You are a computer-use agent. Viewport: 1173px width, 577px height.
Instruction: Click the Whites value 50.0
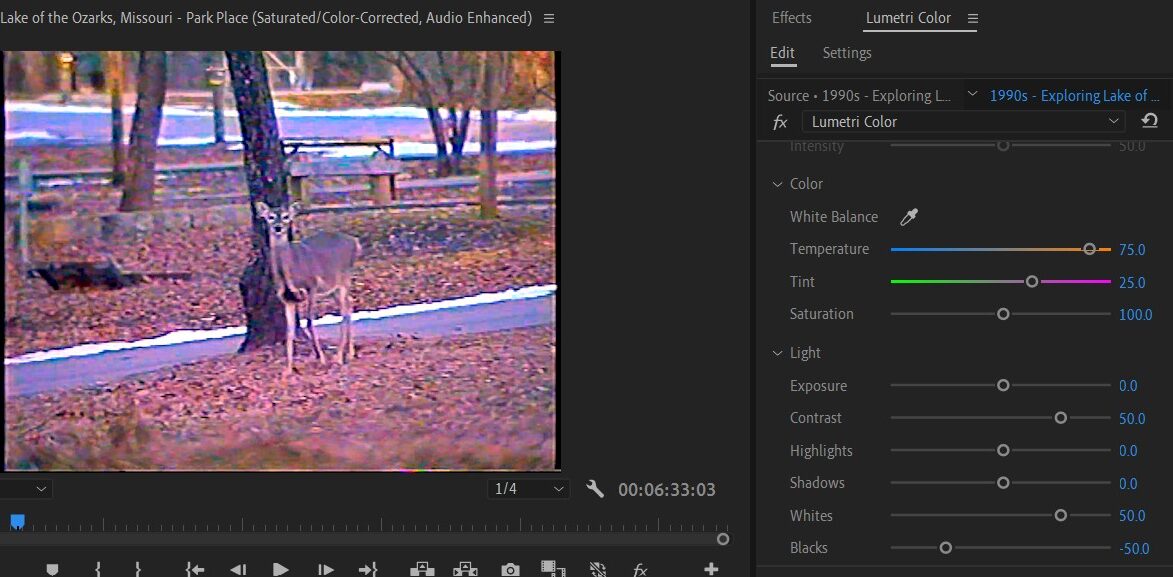coord(1132,516)
